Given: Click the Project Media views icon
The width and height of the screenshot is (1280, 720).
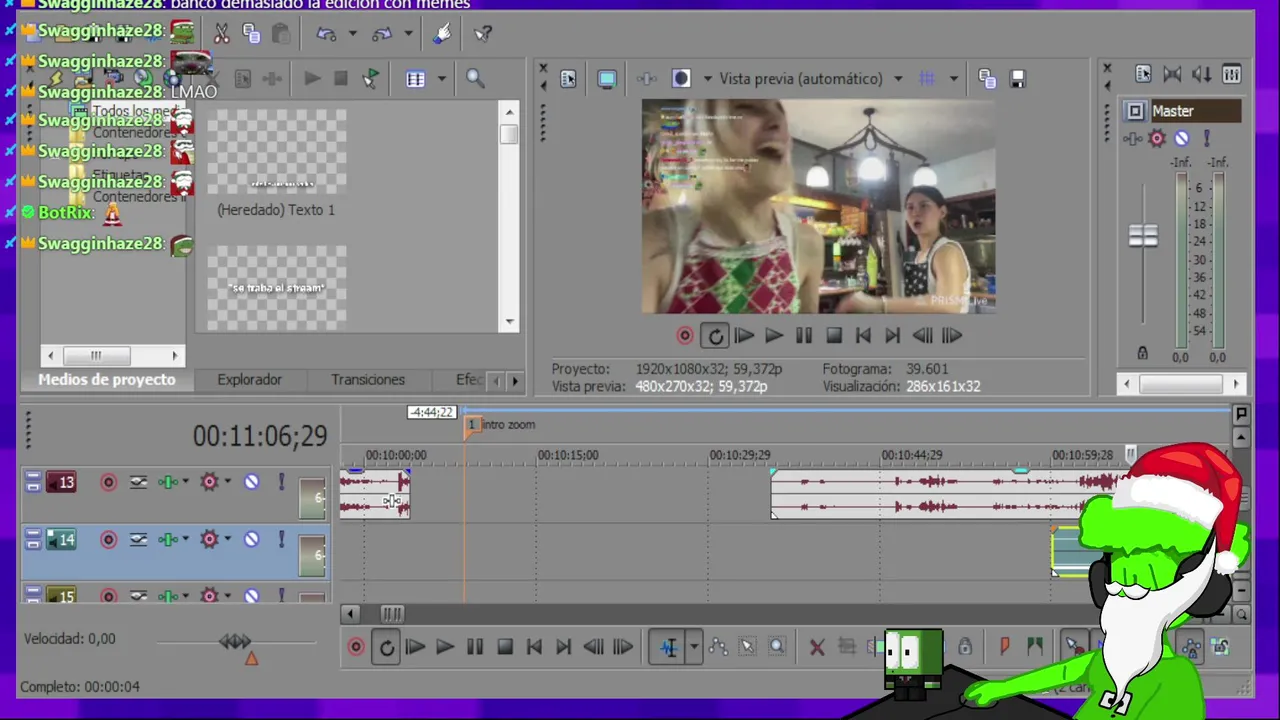Looking at the screenshot, I should (x=415, y=79).
